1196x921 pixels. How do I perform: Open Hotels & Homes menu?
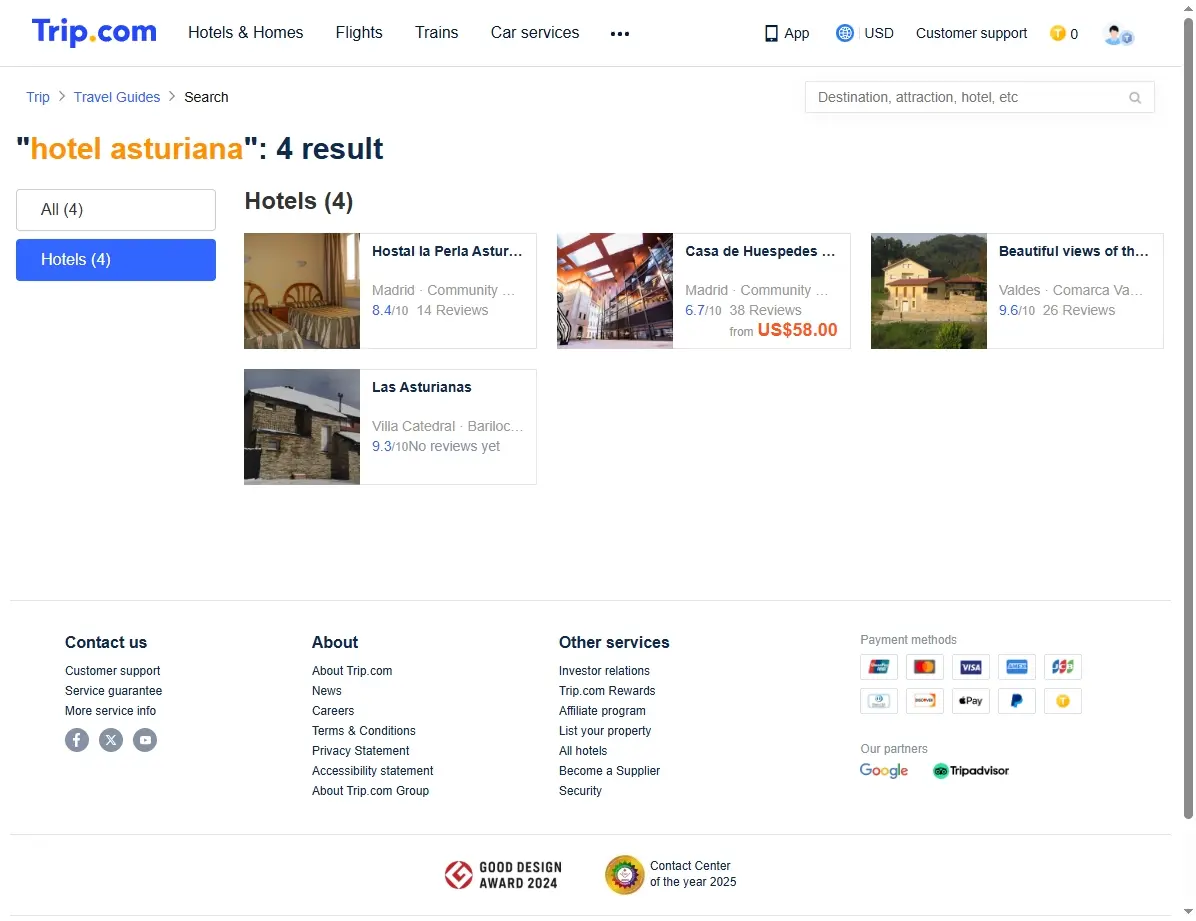[x=246, y=33]
